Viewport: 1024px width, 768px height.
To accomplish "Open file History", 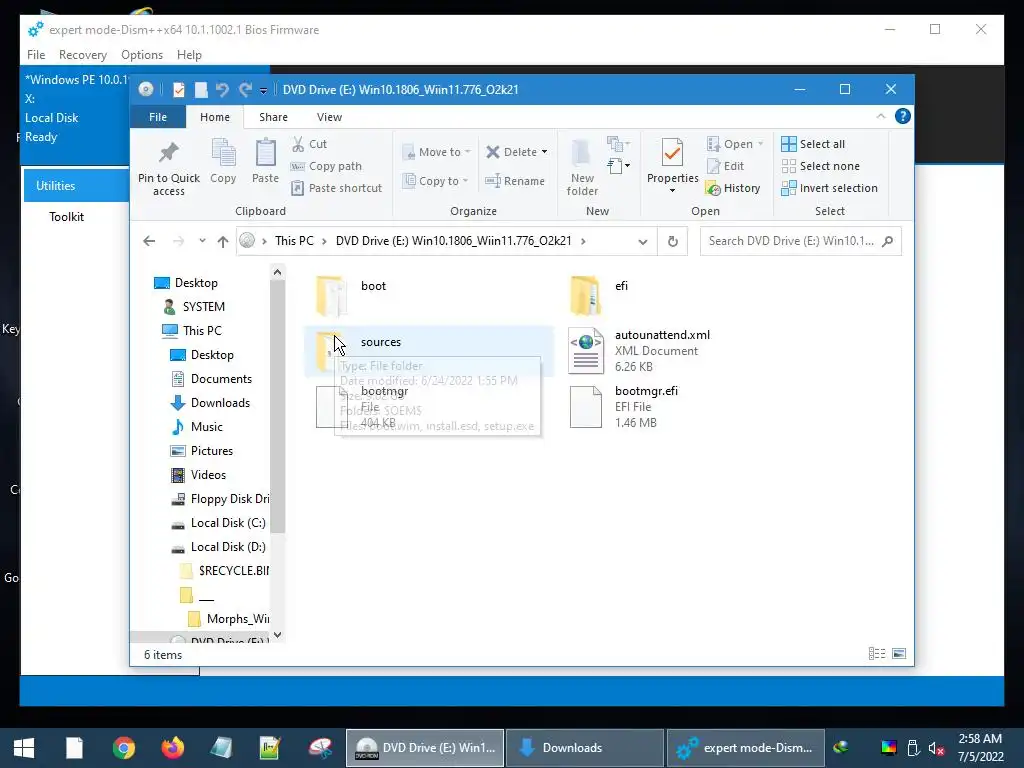I will coord(733,188).
